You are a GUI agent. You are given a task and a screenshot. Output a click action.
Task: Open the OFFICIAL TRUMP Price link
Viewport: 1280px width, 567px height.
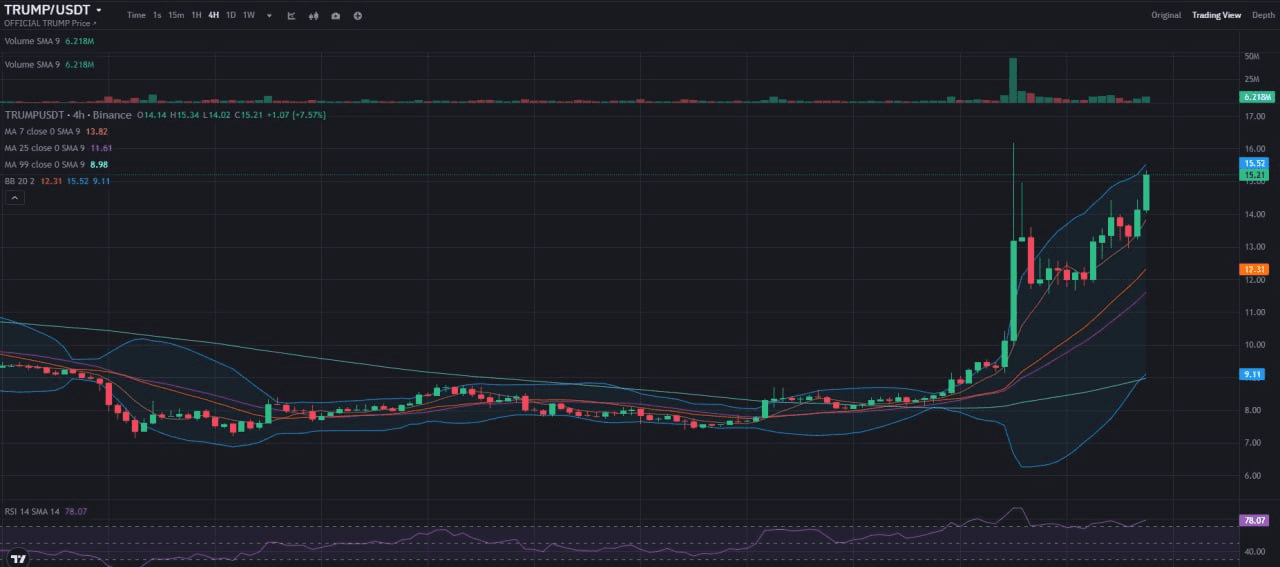[51, 22]
